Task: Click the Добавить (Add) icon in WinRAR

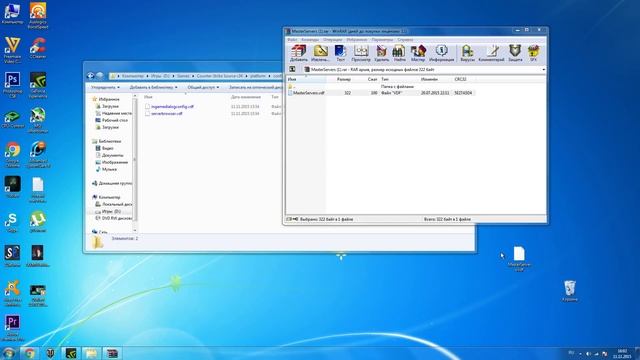Action: click(298, 53)
